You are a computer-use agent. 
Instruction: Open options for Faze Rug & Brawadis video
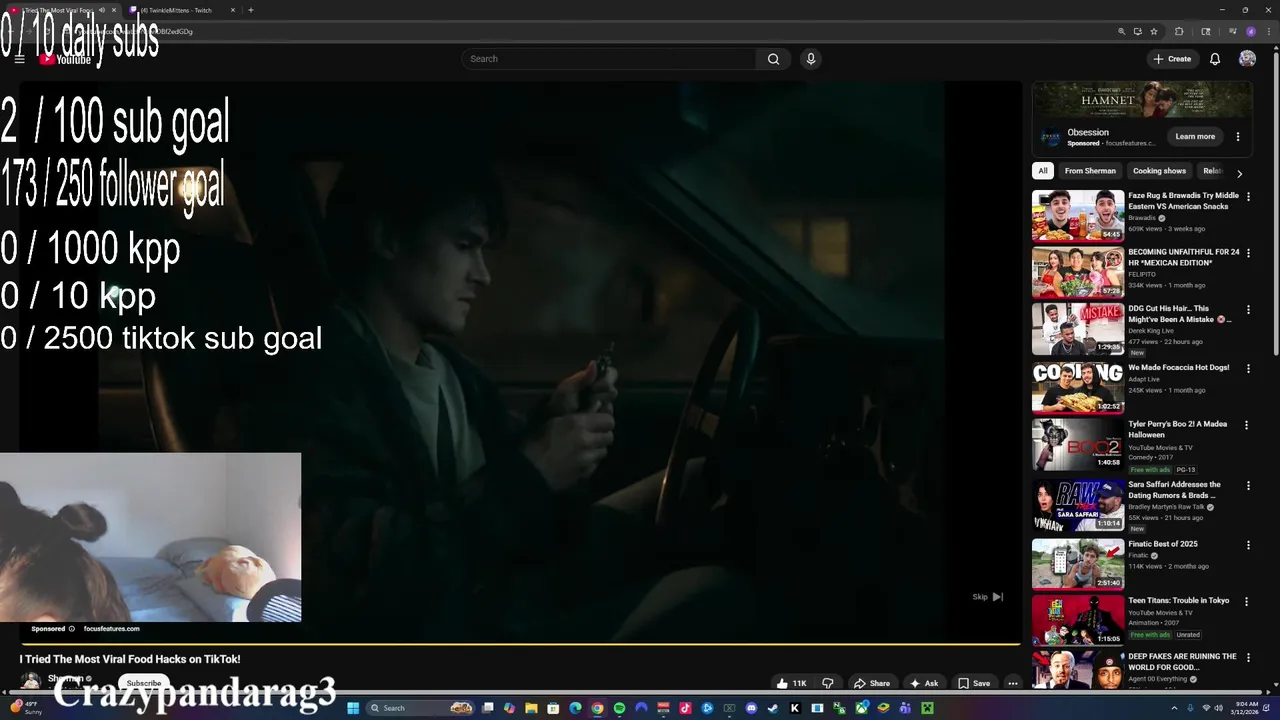[1248, 197]
